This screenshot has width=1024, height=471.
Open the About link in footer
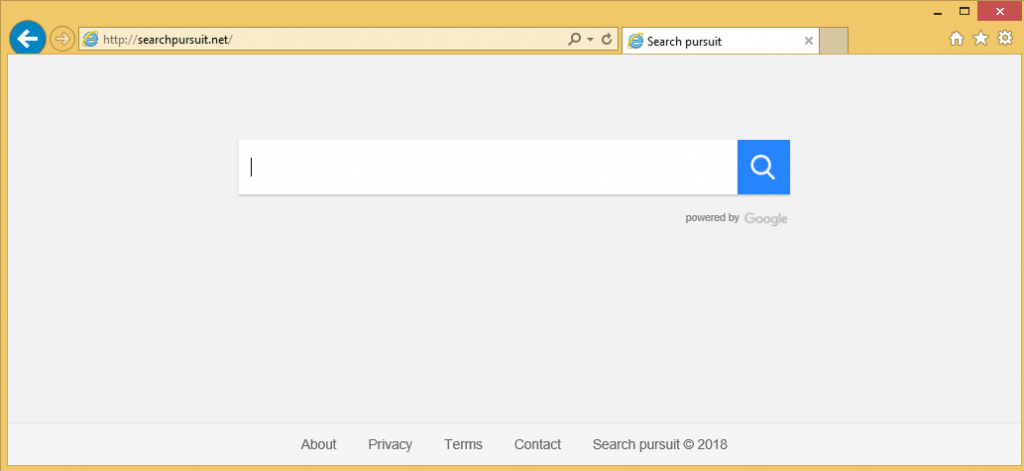318,444
